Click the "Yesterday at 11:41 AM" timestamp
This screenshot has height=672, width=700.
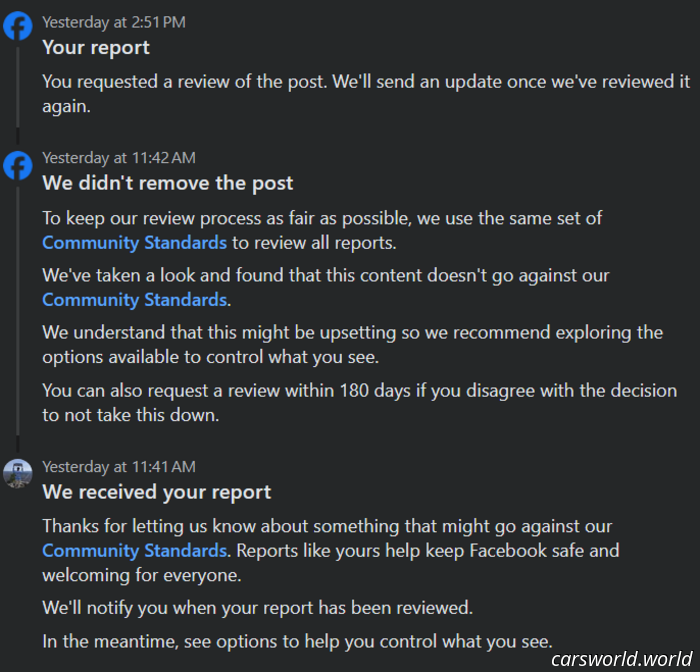[119, 467]
